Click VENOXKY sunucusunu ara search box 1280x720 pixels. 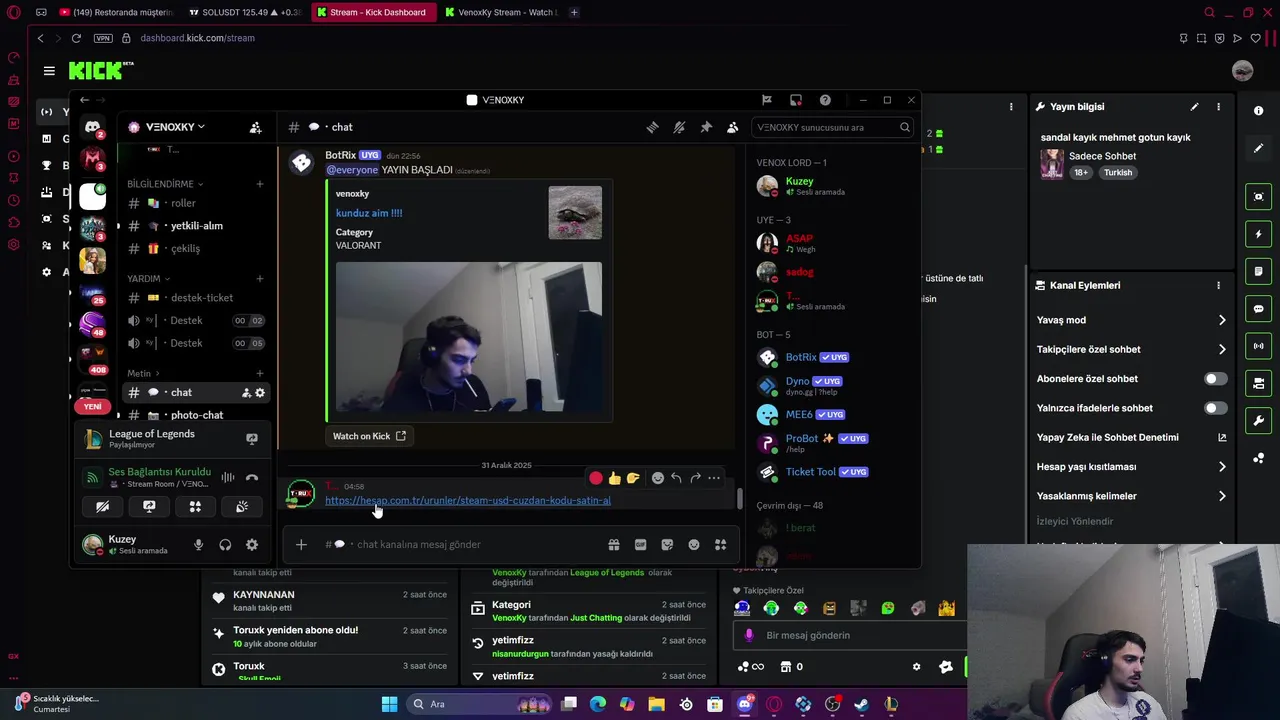[833, 127]
